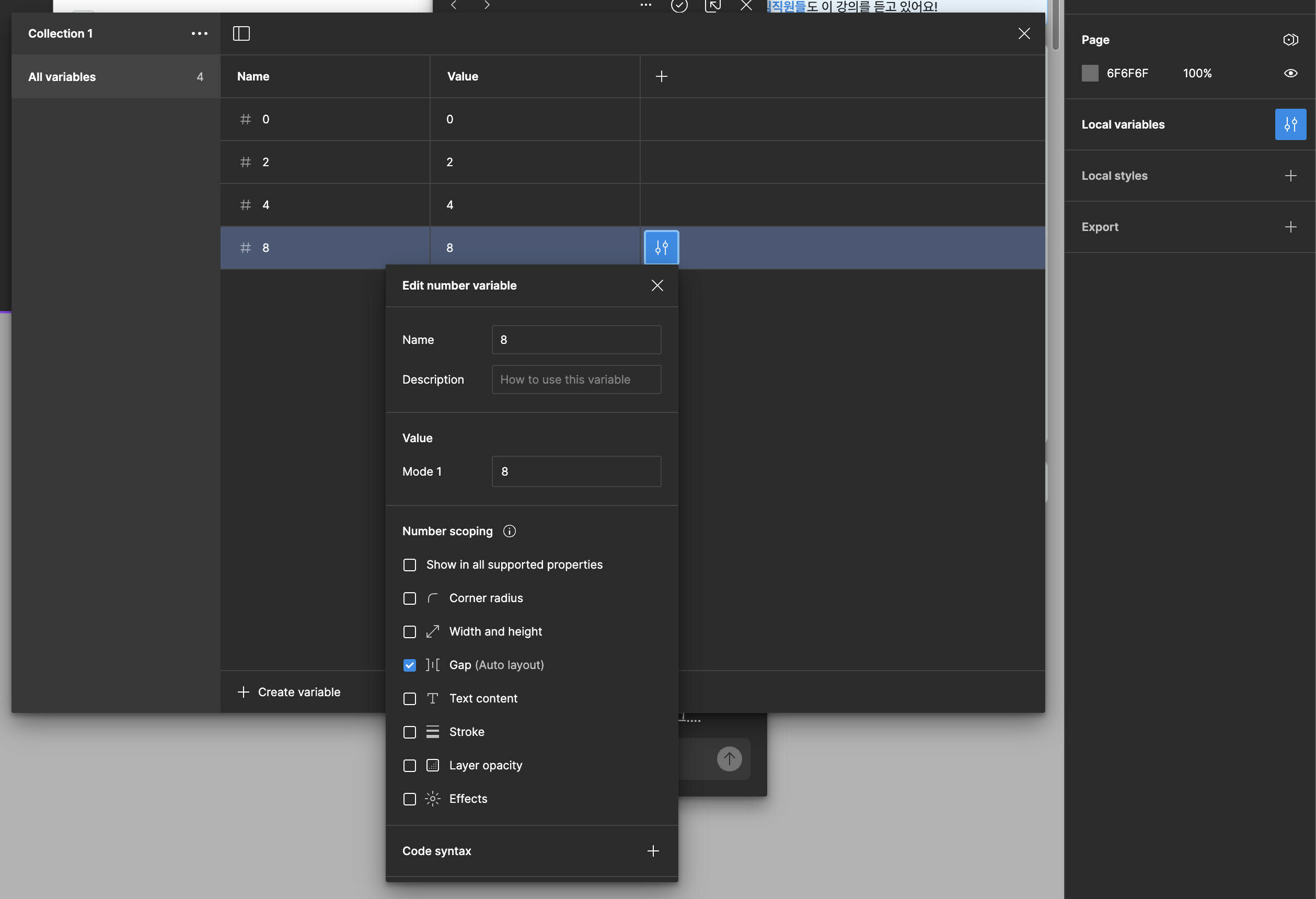Viewport: 1316px width, 899px height.
Task: Click number type icon for variable 0
Action: pos(245,119)
